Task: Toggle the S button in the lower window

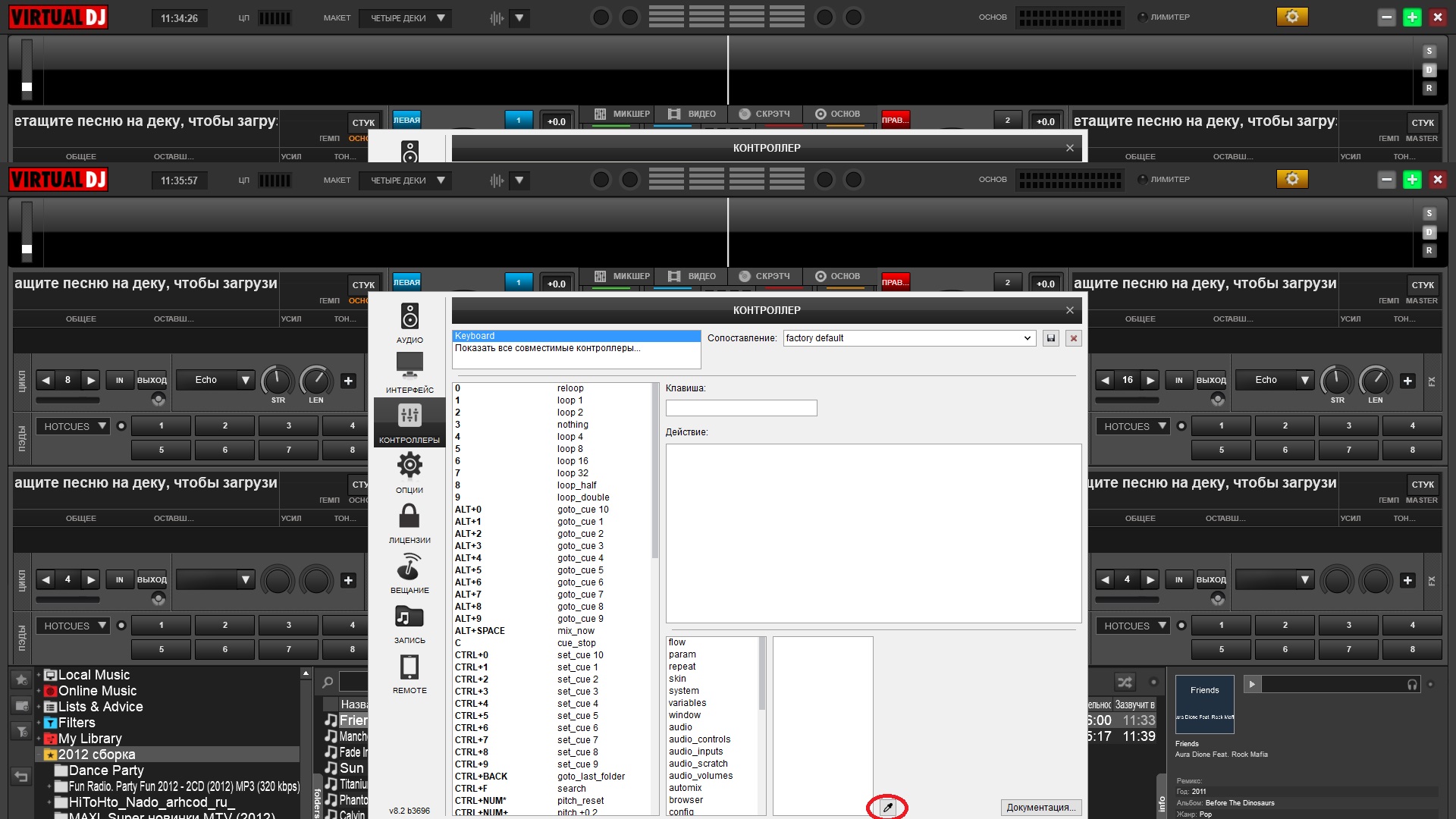Action: click(x=1429, y=214)
